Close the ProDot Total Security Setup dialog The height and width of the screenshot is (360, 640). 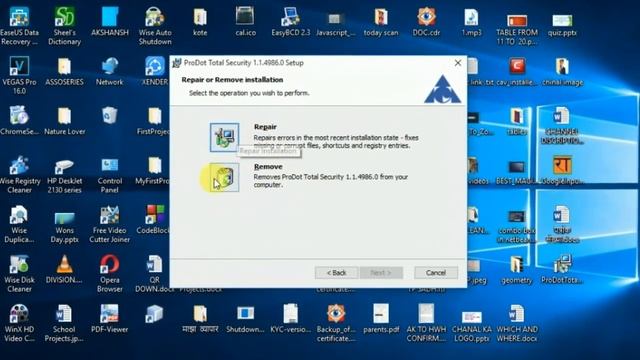458,63
